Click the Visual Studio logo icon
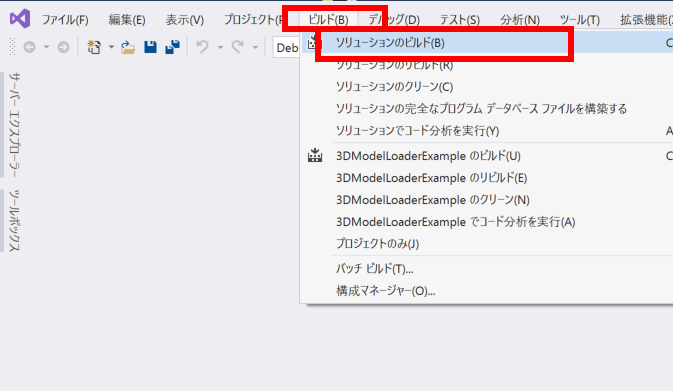The image size is (673, 391). click(x=20, y=18)
